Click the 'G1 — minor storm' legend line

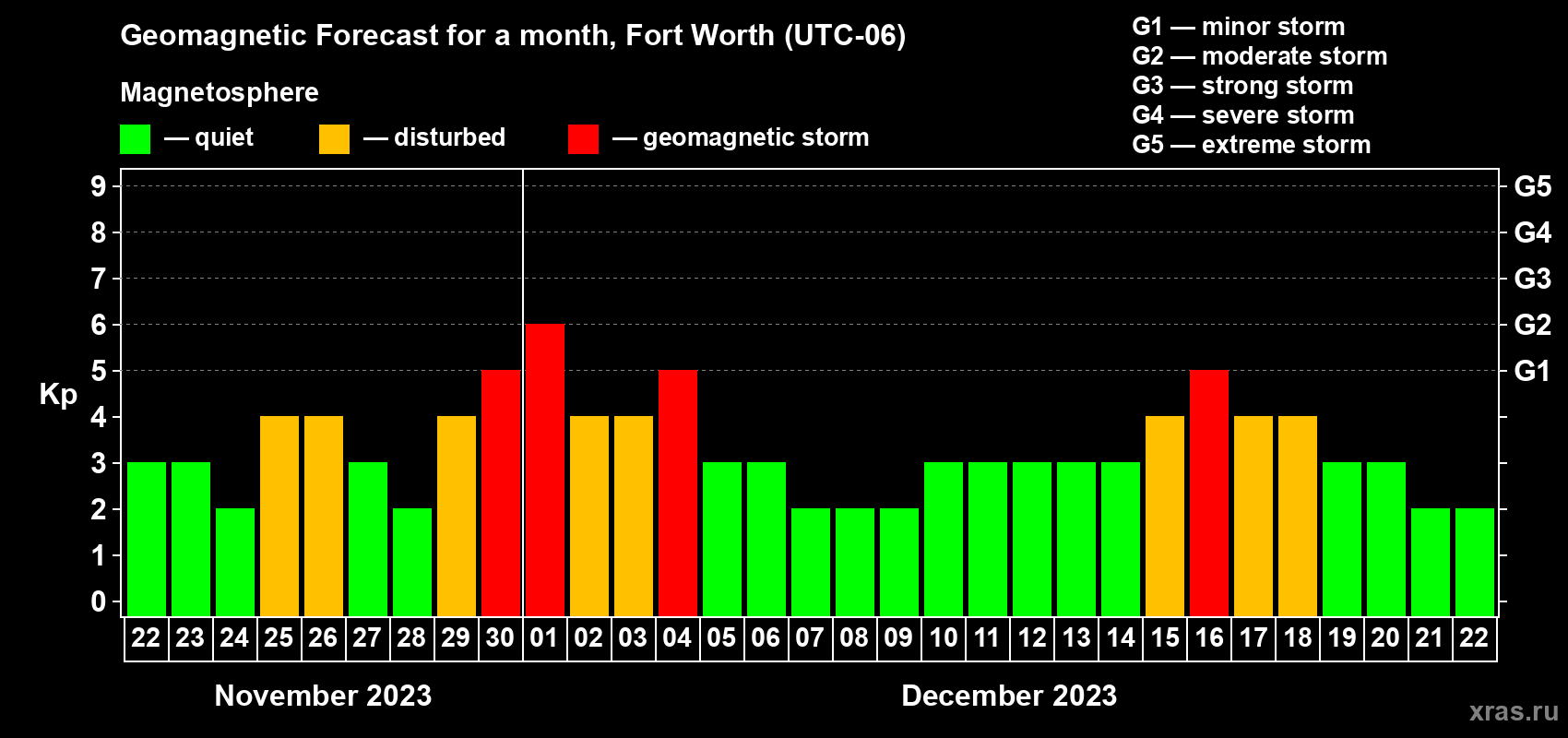[x=1239, y=27]
